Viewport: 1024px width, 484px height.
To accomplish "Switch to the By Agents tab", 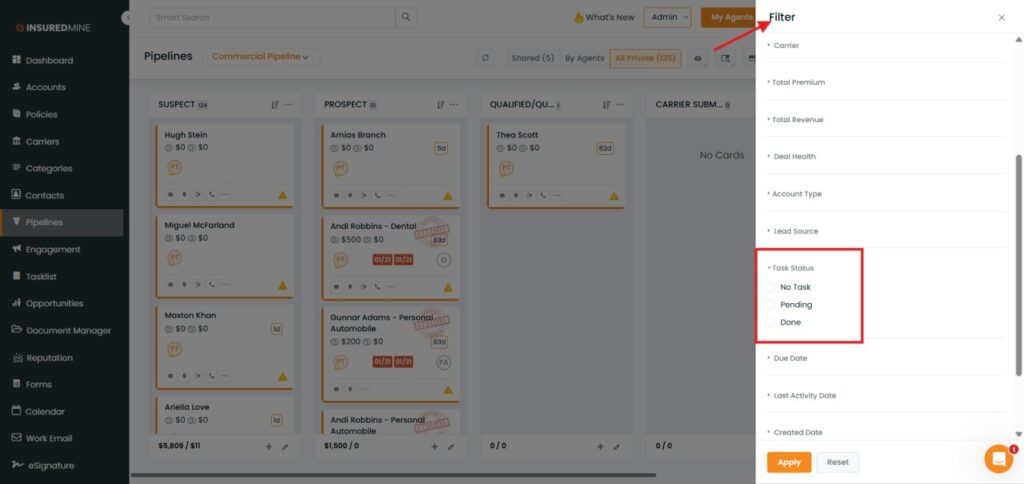I will click(x=584, y=58).
